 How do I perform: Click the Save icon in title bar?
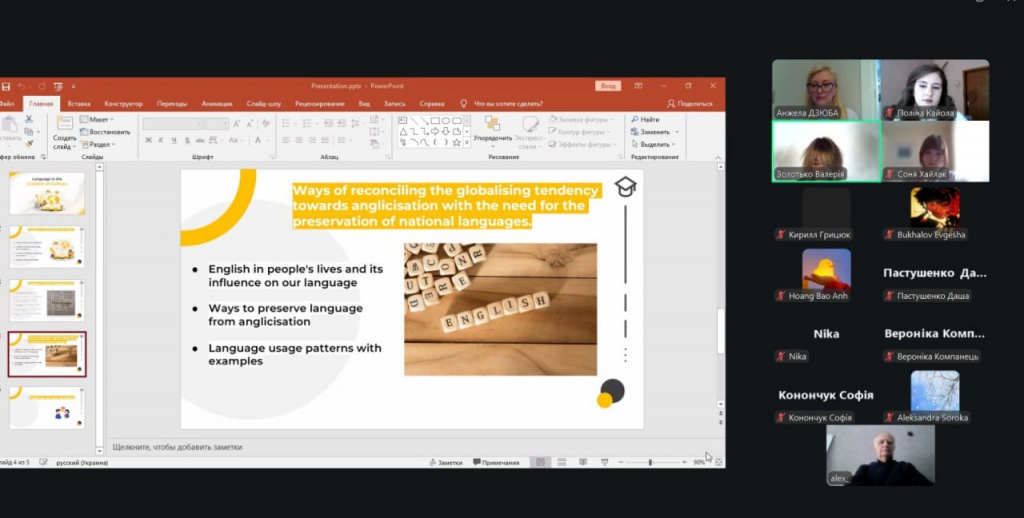click(x=6, y=86)
